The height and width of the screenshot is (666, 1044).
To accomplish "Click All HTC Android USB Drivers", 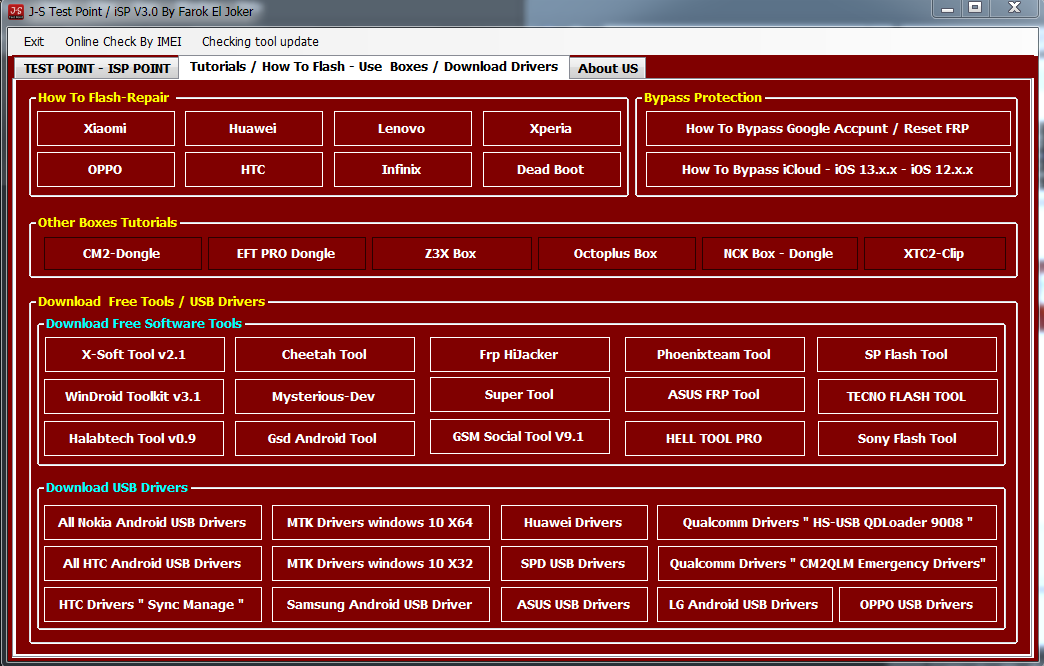I will coord(152,563).
